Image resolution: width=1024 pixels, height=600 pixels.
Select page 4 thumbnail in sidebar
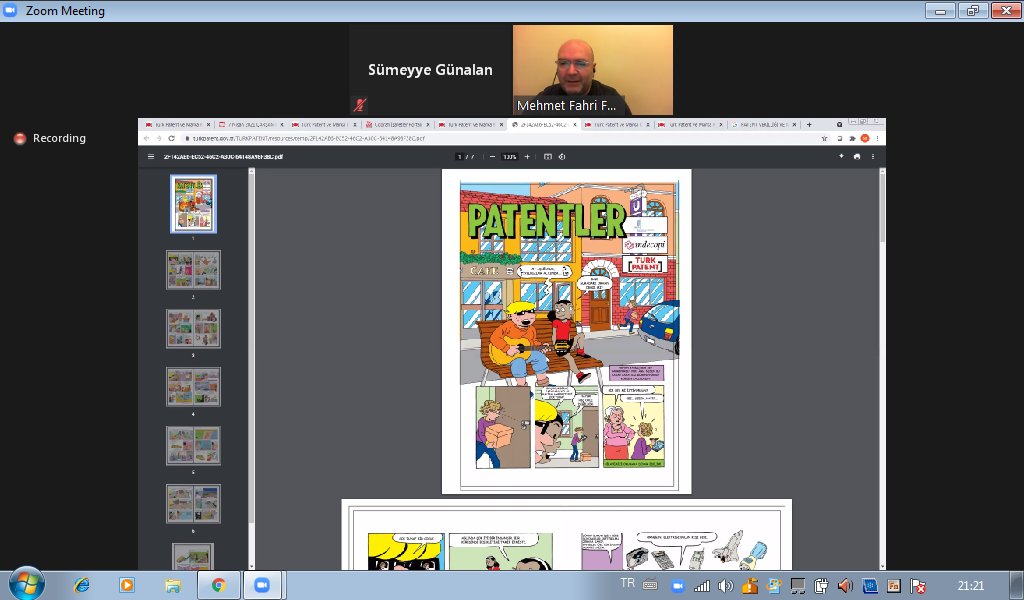click(x=193, y=387)
